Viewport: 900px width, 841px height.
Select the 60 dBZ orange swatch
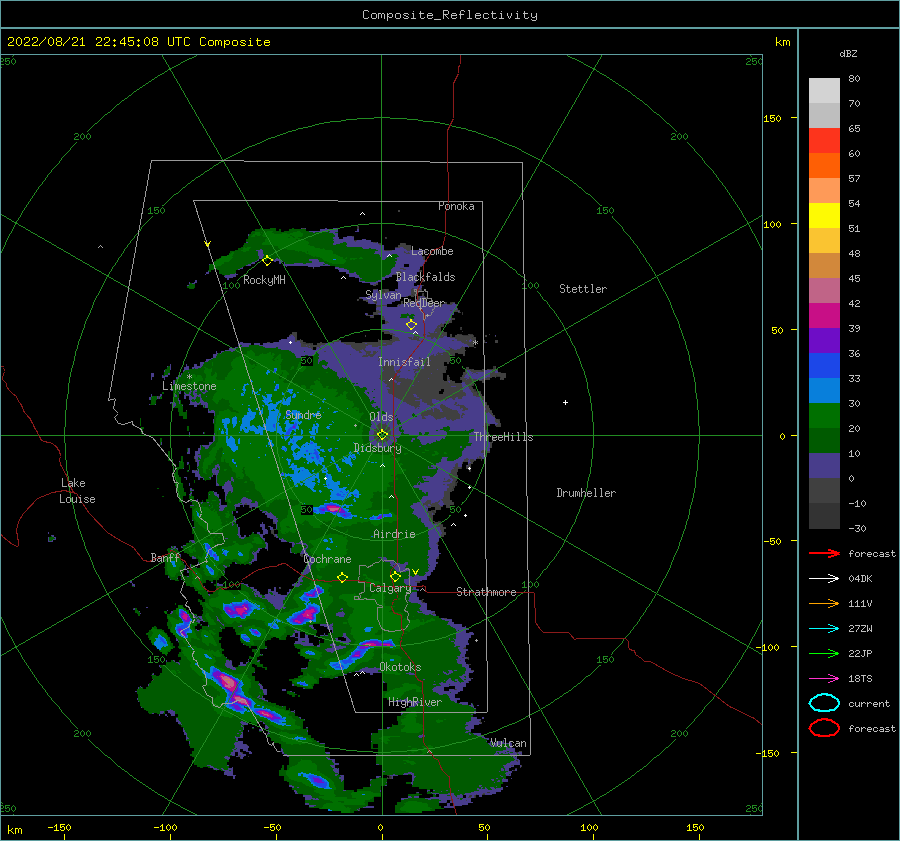[x=824, y=165]
